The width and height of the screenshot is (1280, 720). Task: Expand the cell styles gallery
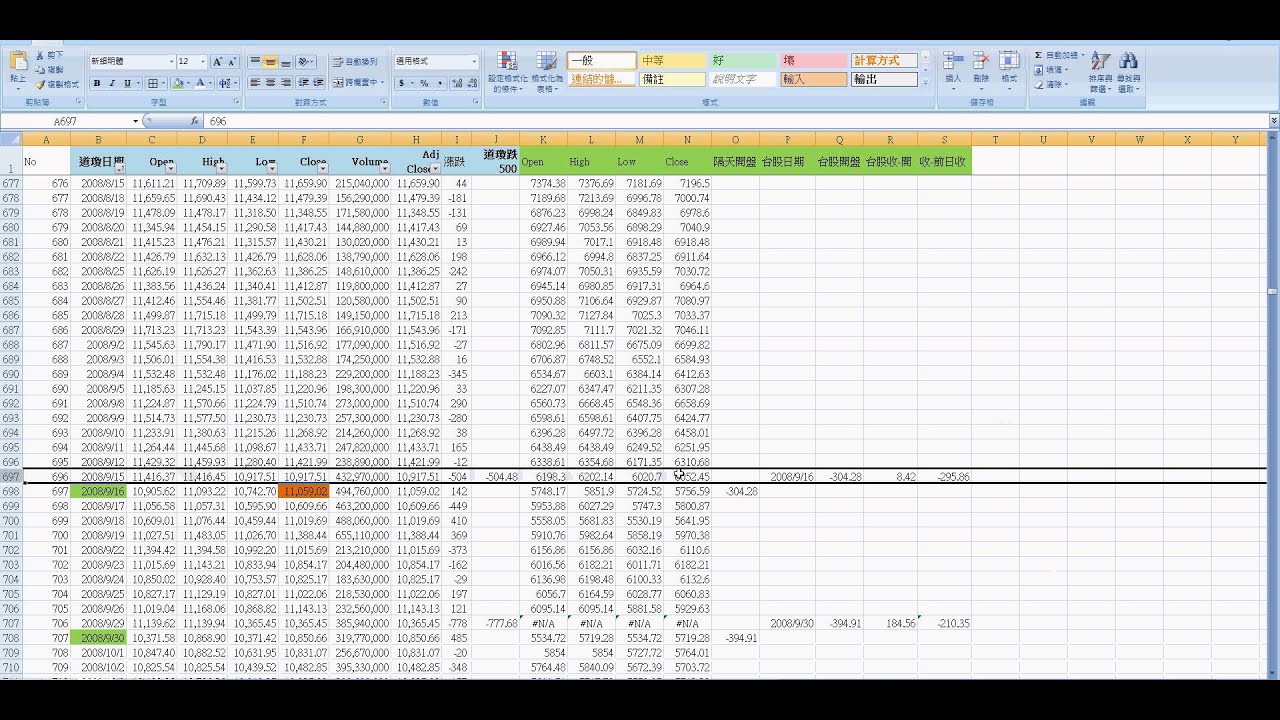coord(926,82)
